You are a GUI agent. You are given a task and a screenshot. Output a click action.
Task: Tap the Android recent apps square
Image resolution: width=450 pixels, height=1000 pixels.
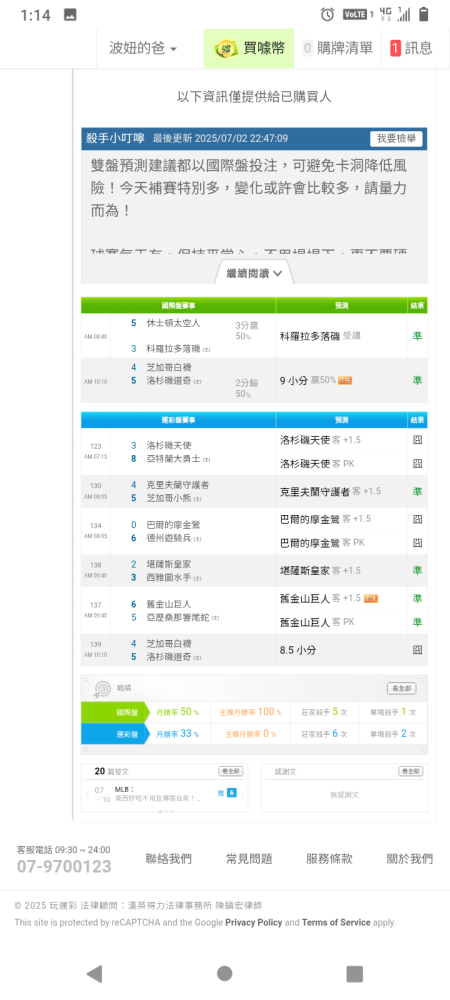pos(354,973)
